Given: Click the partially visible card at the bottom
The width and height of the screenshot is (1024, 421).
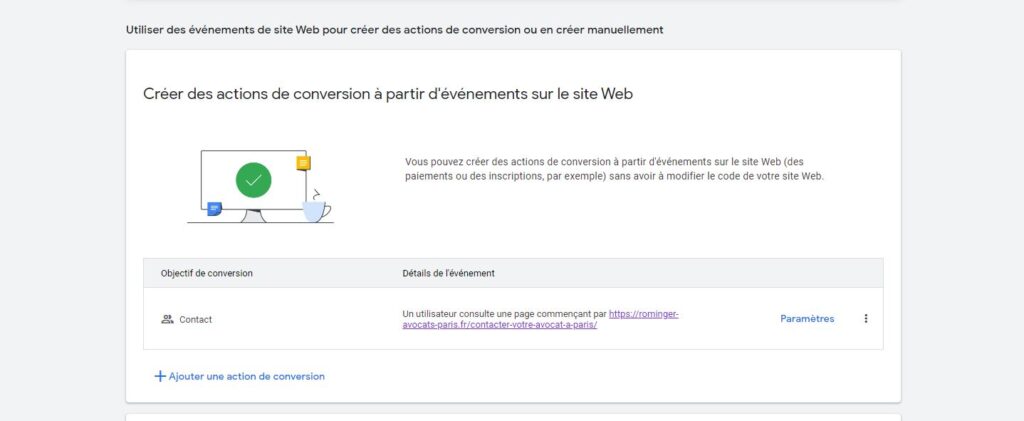Looking at the screenshot, I should (512, 417).
